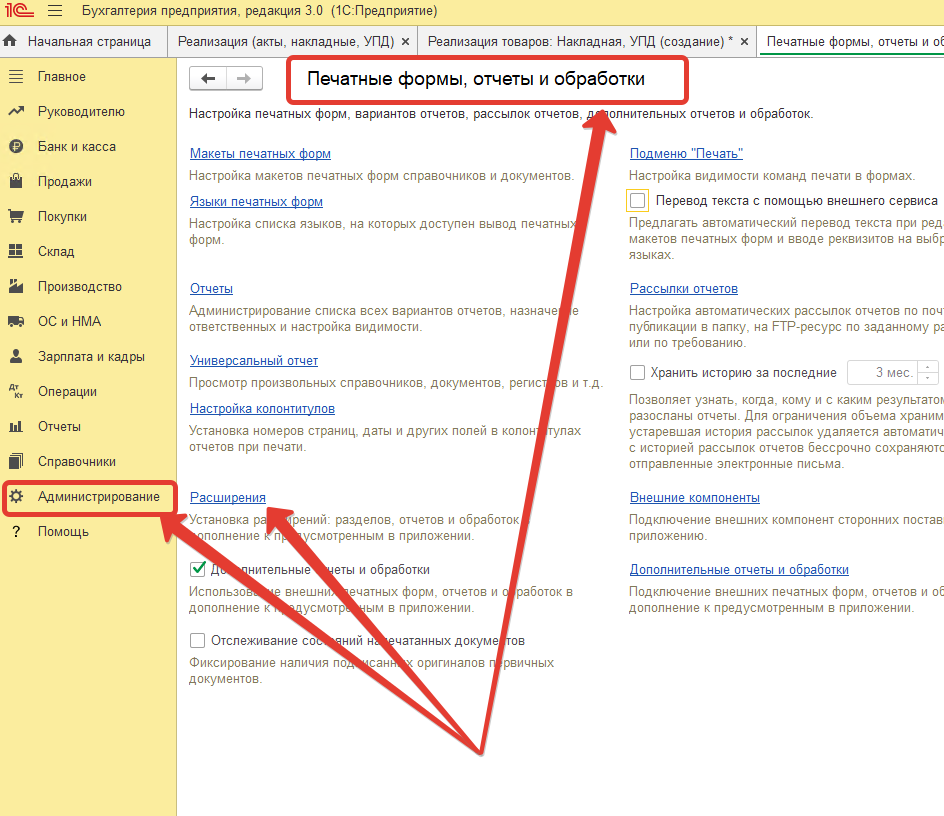Close the Реализация товаров: Накладная tab
This screenshot has height=816, width=944.
[x=744, y=42]
